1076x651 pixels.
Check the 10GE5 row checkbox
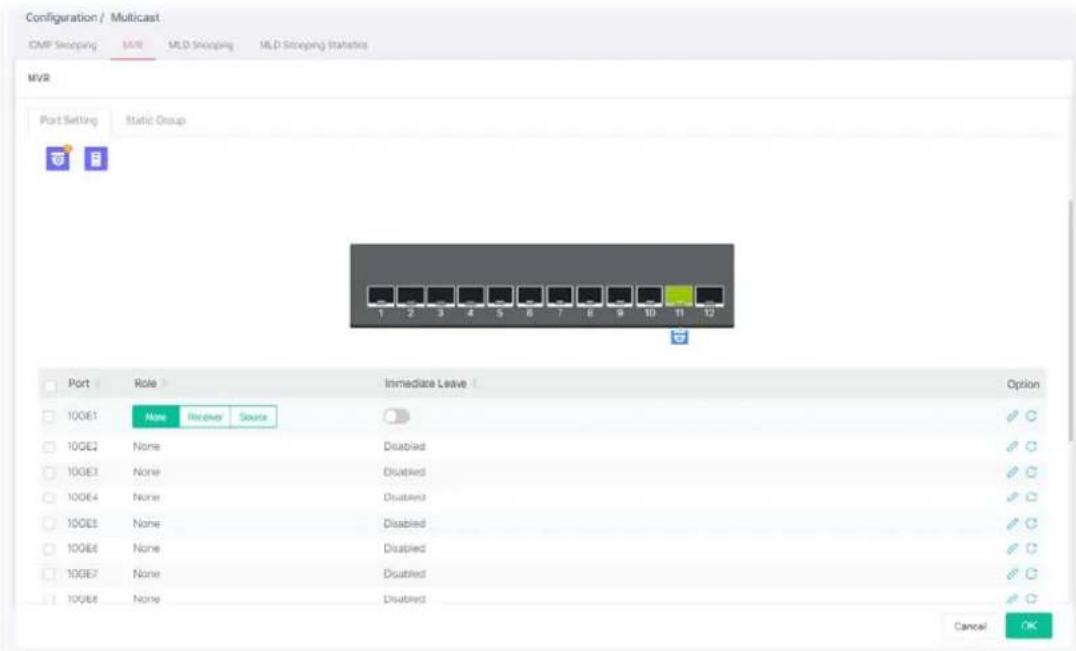click(49, 524)
